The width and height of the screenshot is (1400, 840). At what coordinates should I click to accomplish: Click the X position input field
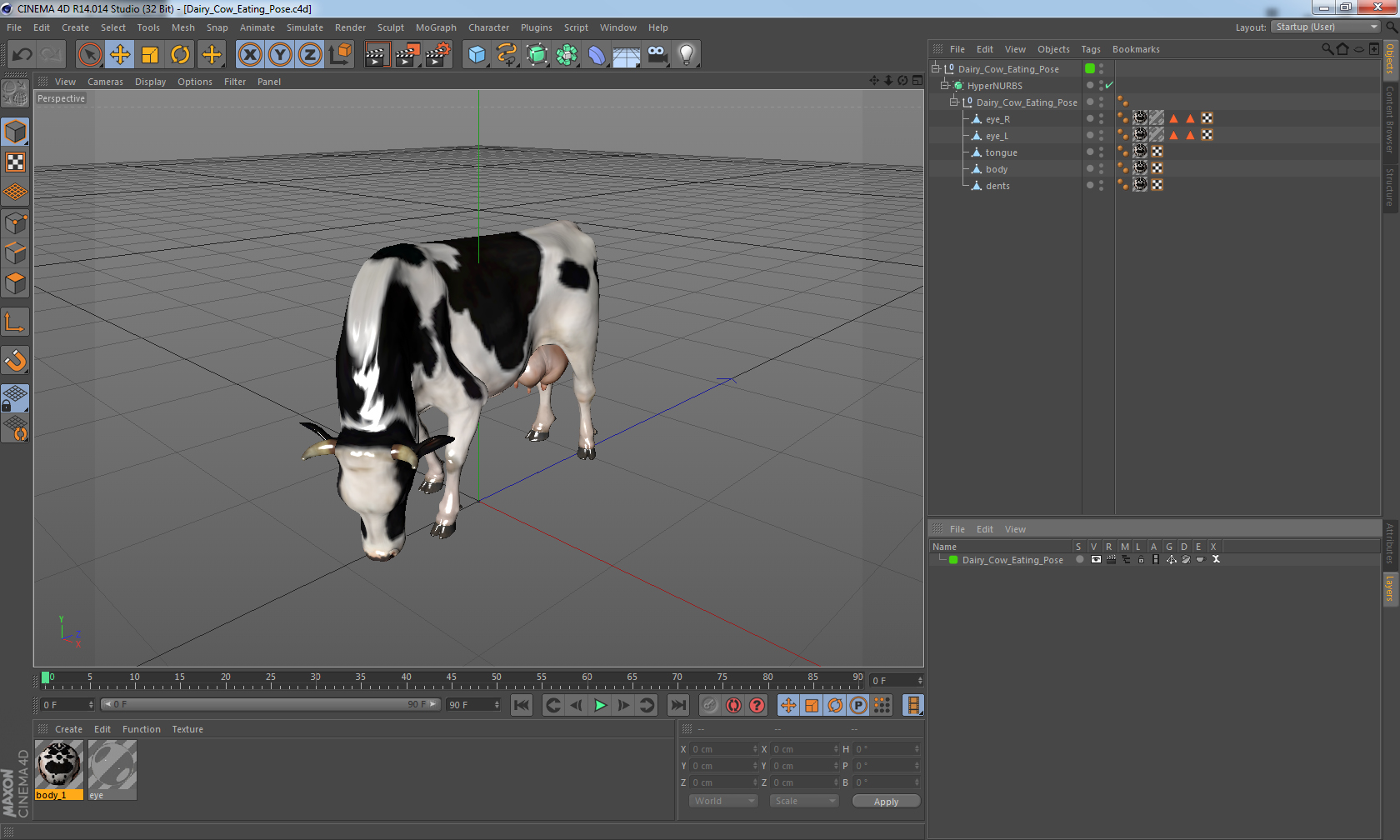723,749
